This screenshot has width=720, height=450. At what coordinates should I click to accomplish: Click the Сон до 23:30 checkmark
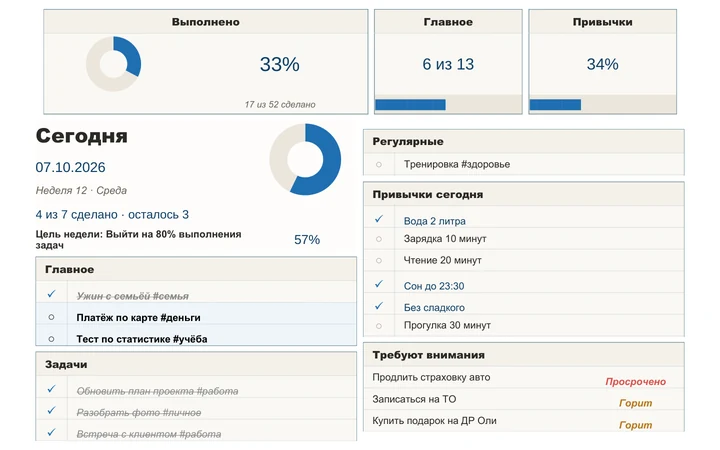(379, 284)
